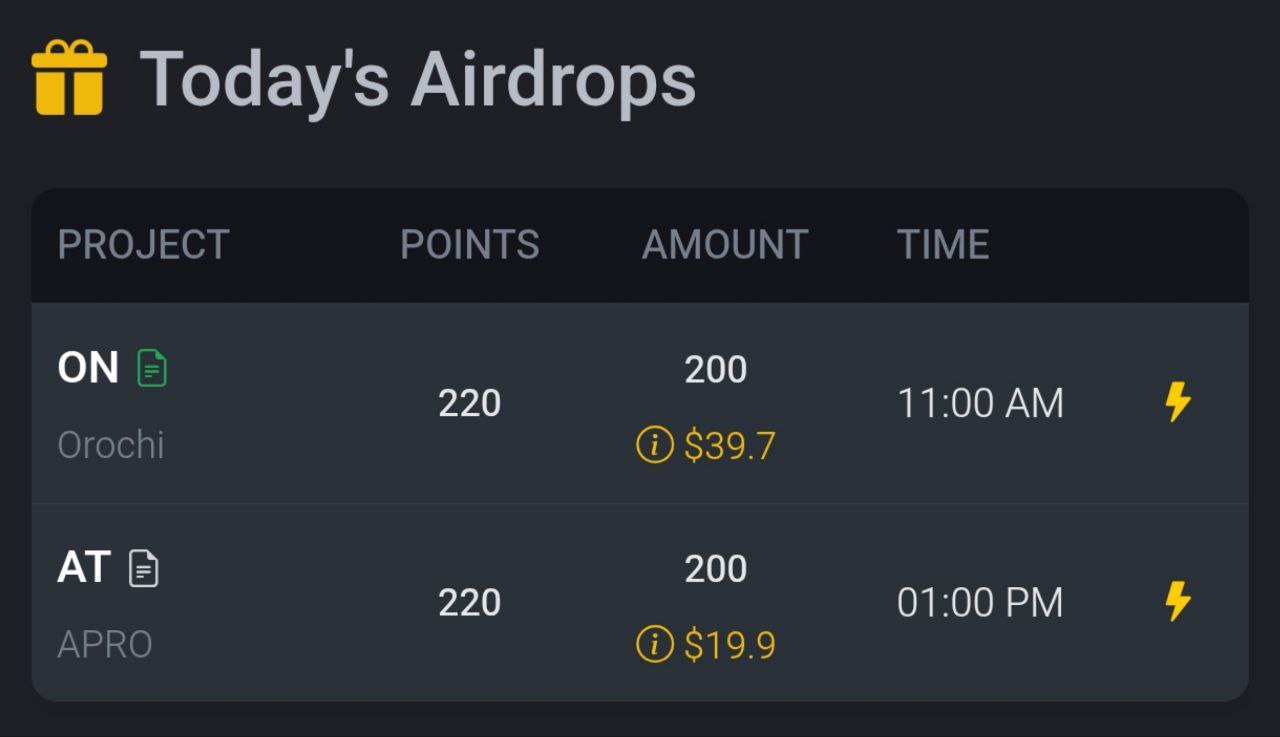This screenshot has height=737, width=1280.
Task: Click the $19.9 estimated value
Action: pos(729,646)
